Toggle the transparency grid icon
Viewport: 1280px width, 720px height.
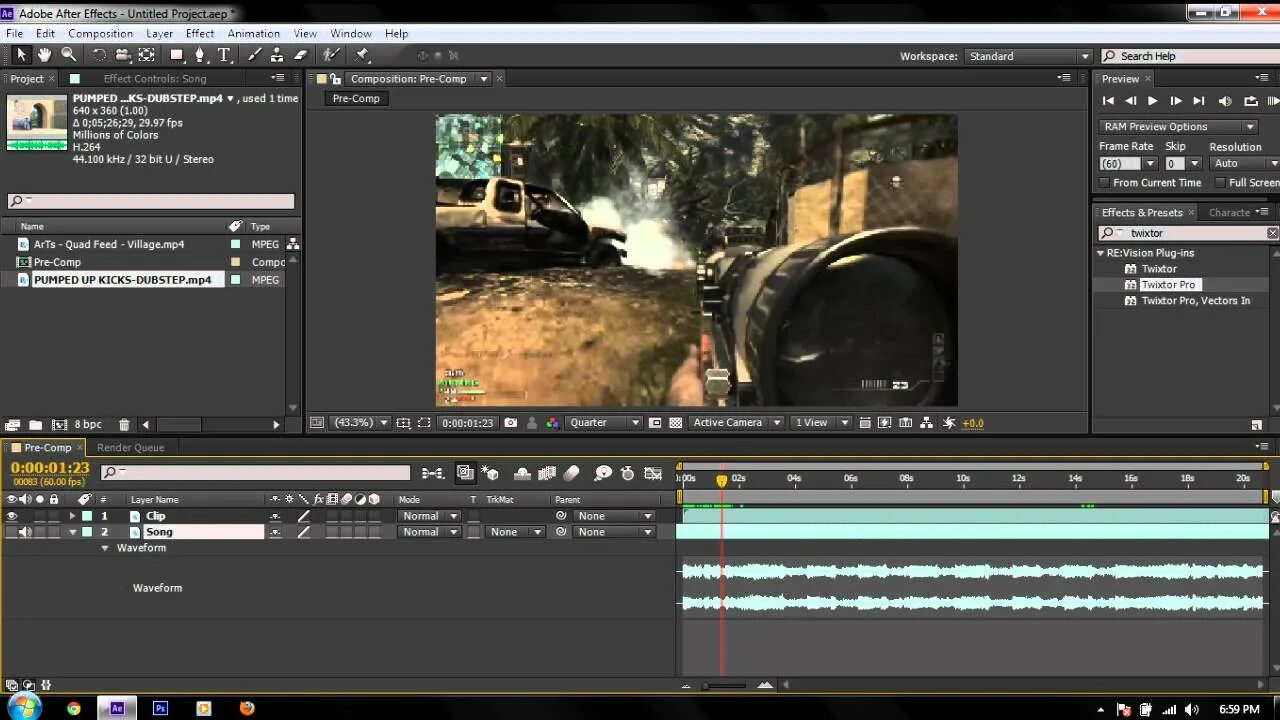[675, 423]
